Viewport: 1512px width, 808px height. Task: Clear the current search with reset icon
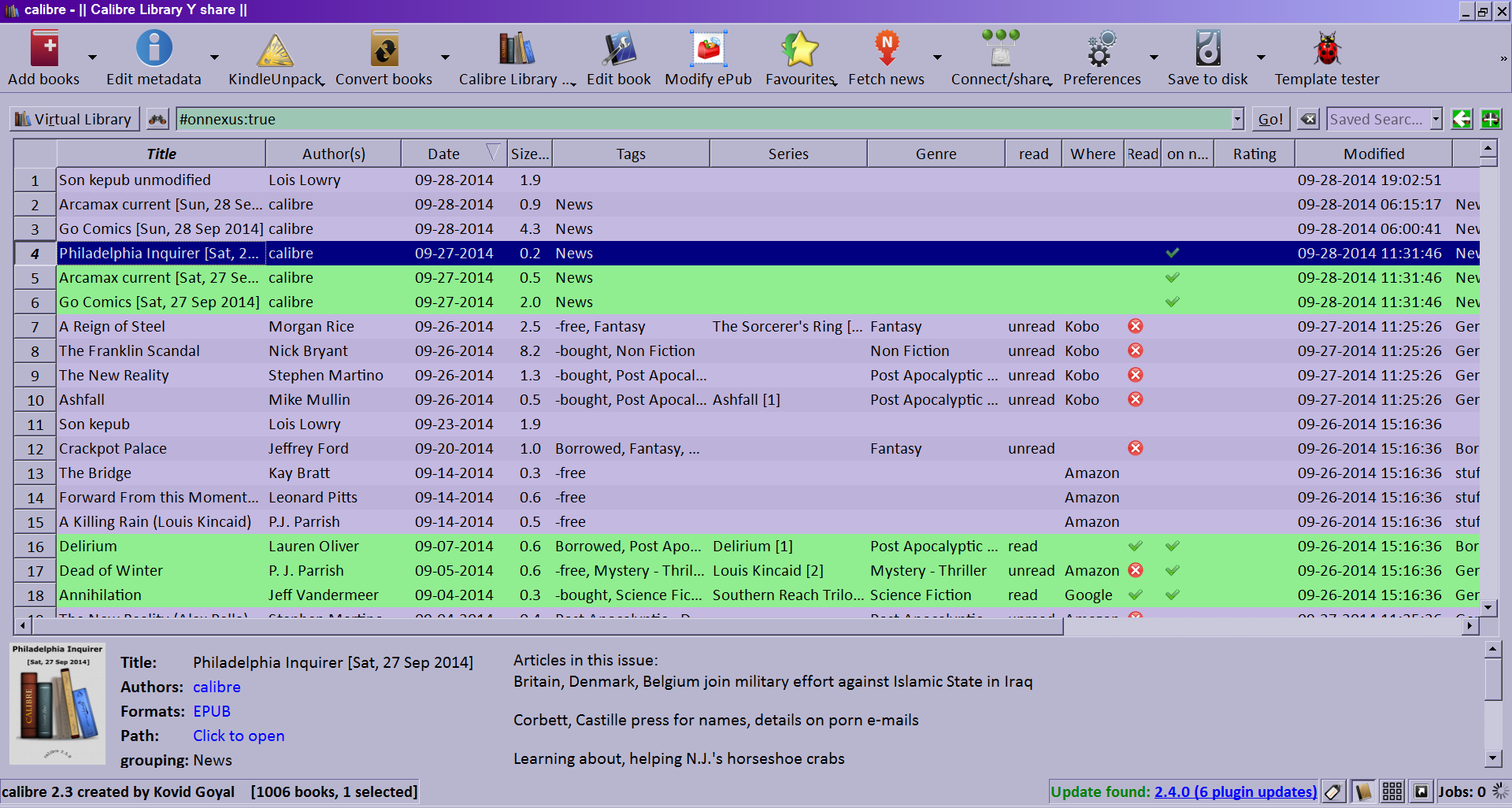[x=1308, y=119]
